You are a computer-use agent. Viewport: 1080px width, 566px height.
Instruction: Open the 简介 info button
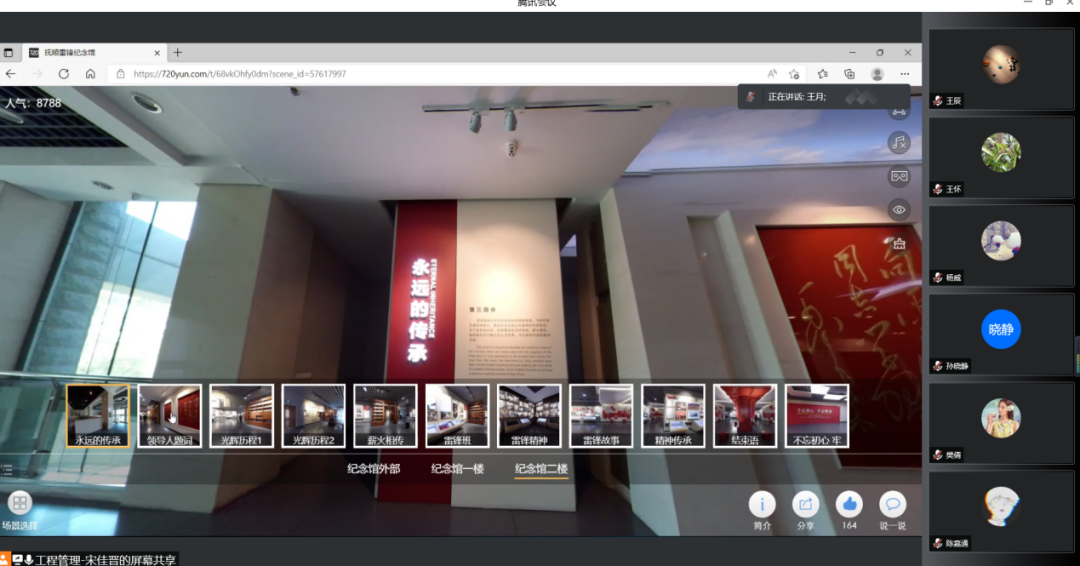click(762, 504)
